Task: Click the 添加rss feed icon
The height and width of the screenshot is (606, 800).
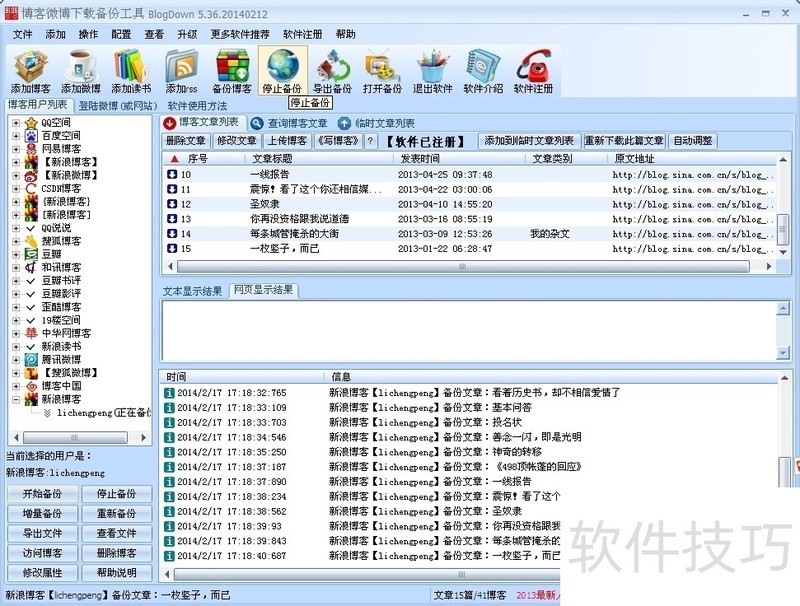Action: (x=182, y=70)
